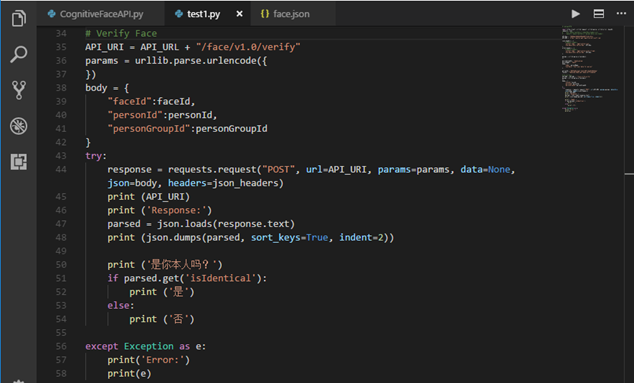Viewport: 634px width, 383px height.
Task: Click "data=None" on line 44
Action: click(485, 169)
